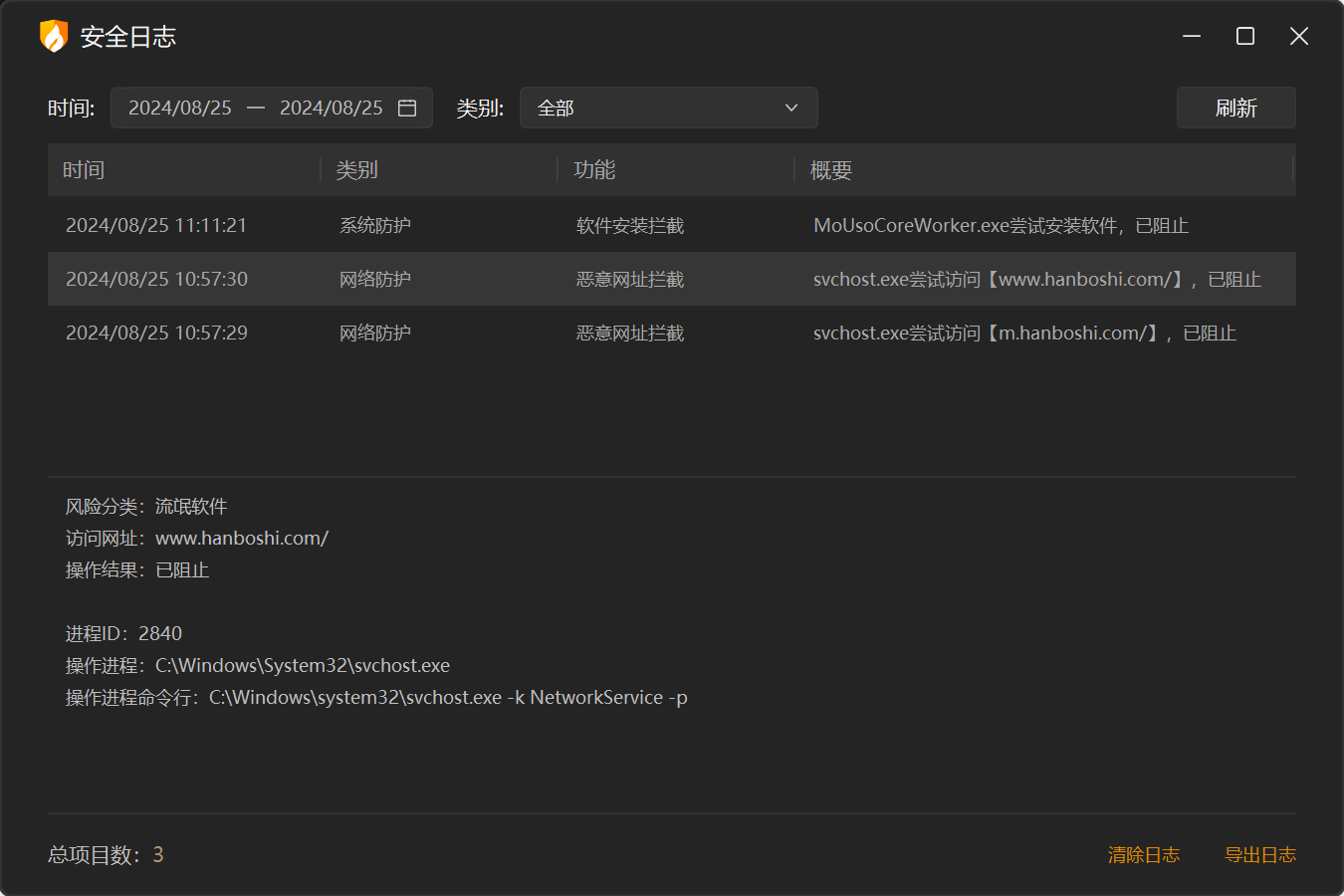
Task: Open the calendar icon in date range
Action: pyautogui.click(x=407, y=108)
